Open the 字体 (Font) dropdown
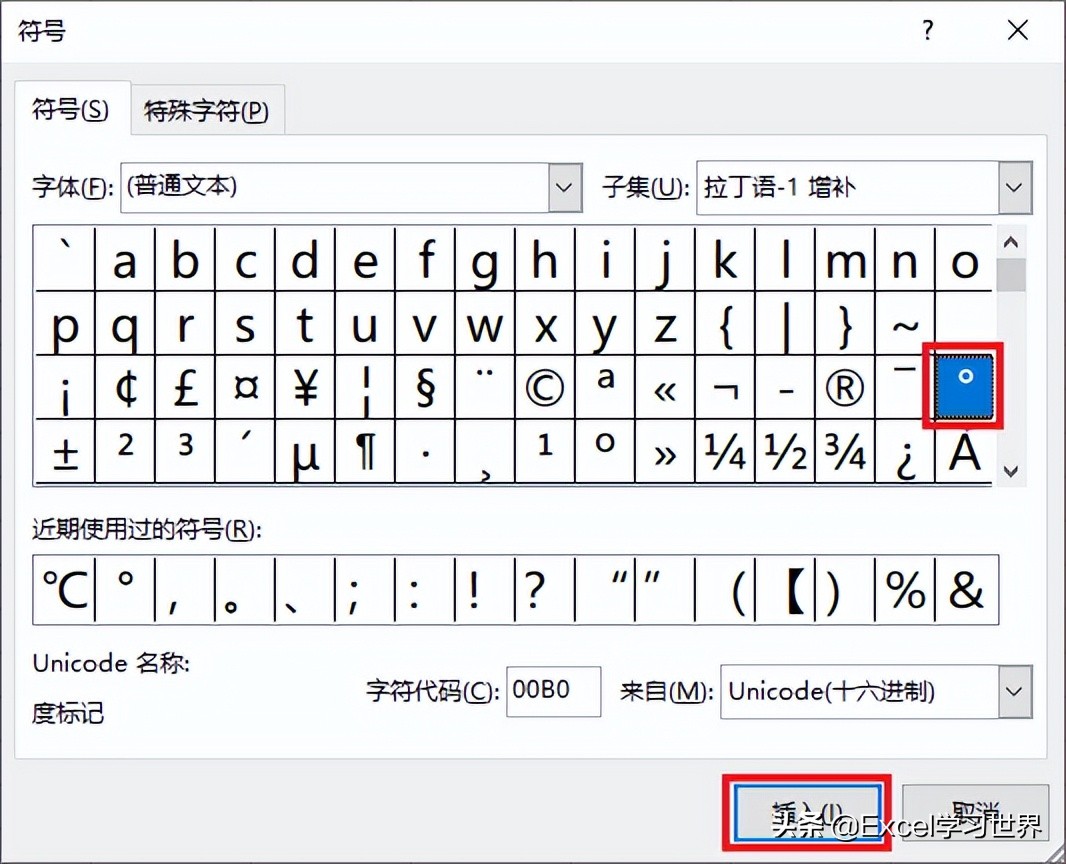 [x=564, y=187]
